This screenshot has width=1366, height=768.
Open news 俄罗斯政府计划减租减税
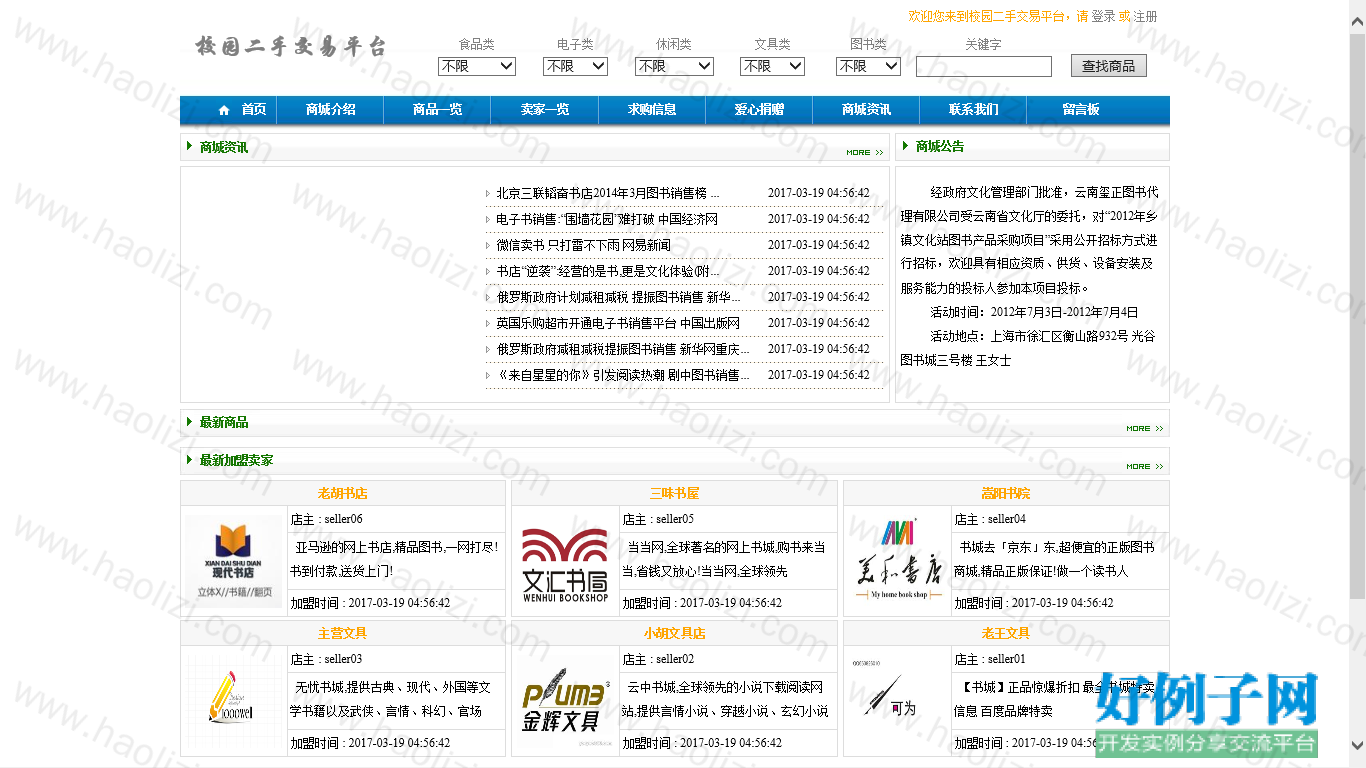(x=618, y=297)
